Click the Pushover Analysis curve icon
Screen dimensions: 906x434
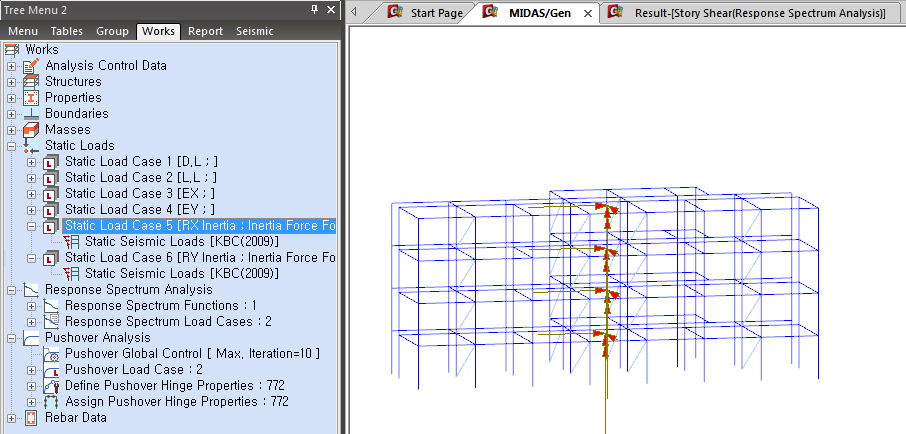[31, 337]
